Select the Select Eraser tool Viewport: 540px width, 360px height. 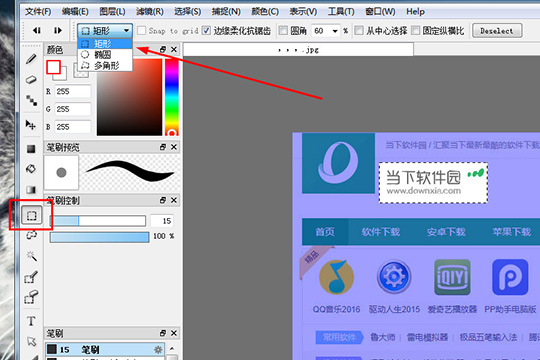pos(31,297)
